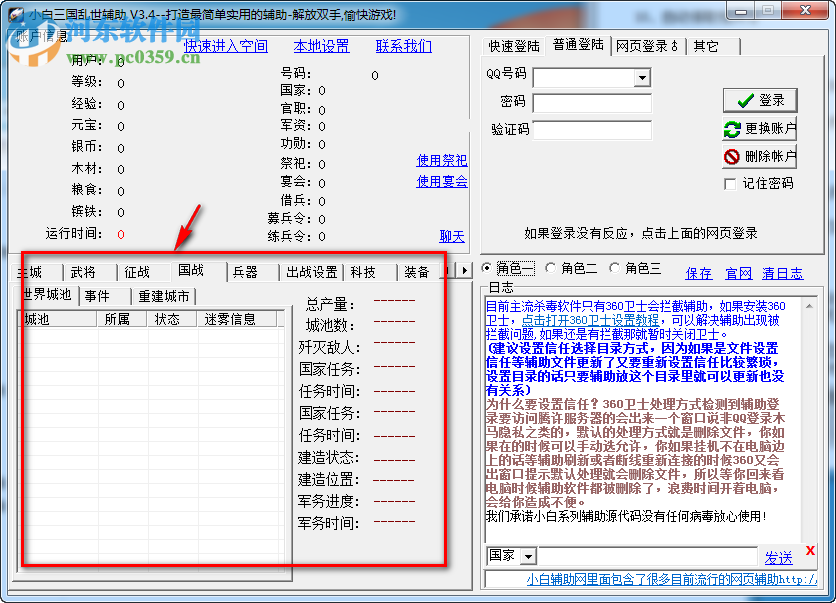Click the green checkmark 登录 button
The height and width of the screenshot is (603, 836).
tap(760, 100)
